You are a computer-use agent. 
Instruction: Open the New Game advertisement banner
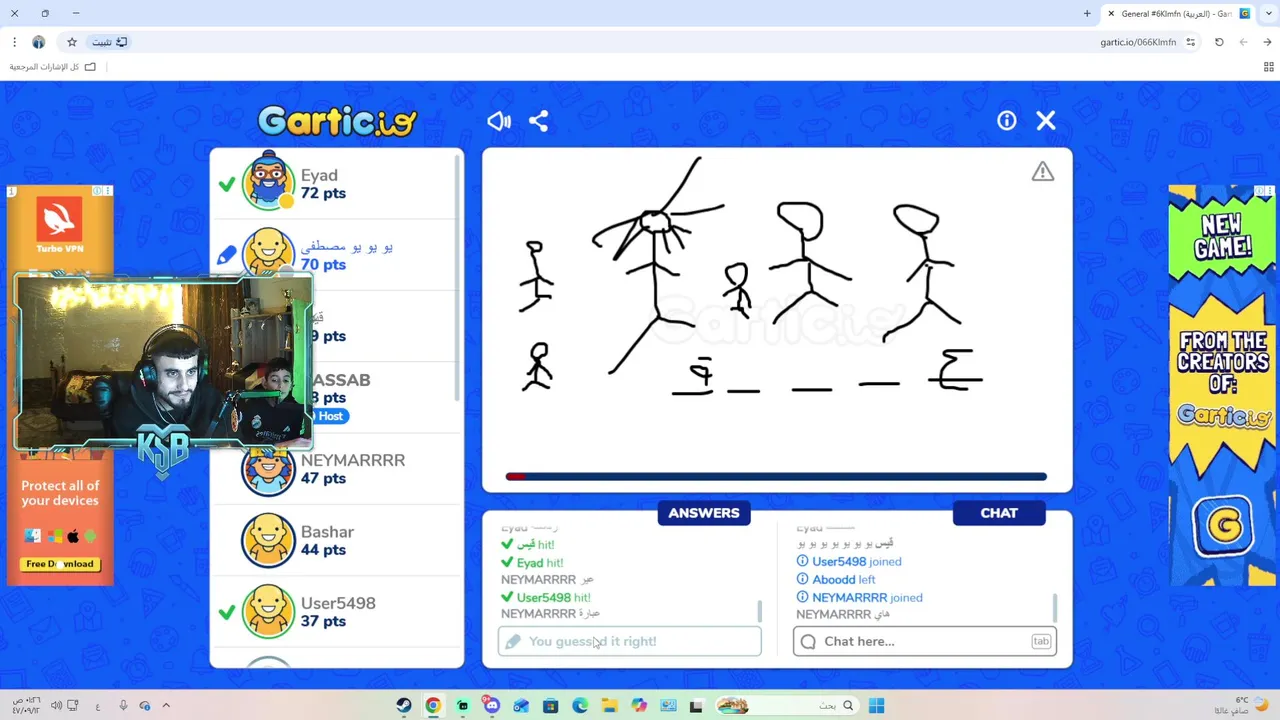[x=1222, y=385]
